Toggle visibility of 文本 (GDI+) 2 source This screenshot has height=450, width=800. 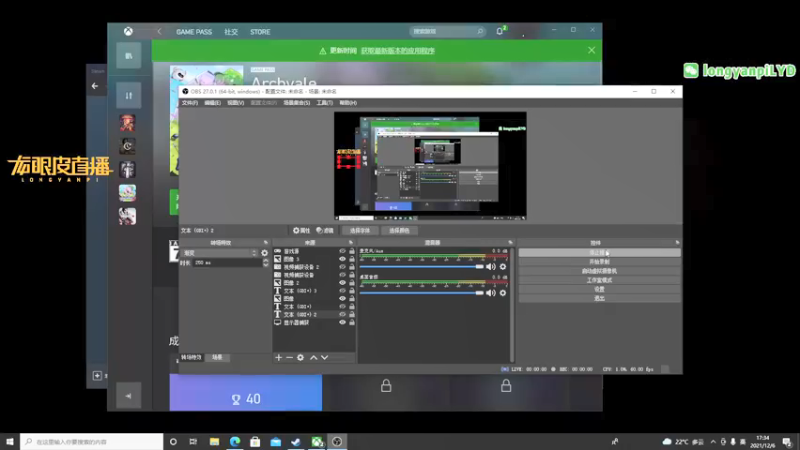[x=342, y=314]
